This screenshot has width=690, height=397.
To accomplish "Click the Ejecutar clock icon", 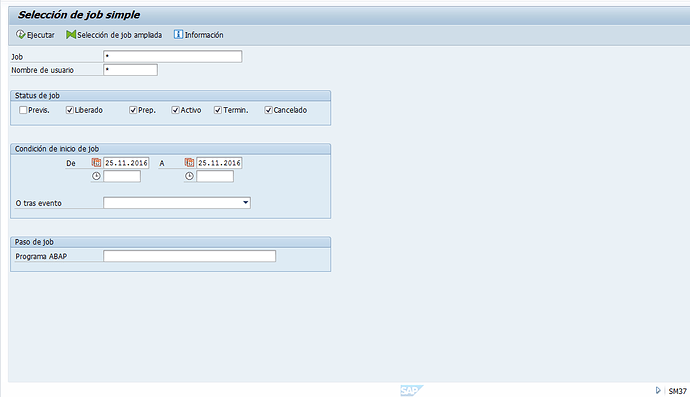I will 21,34.
